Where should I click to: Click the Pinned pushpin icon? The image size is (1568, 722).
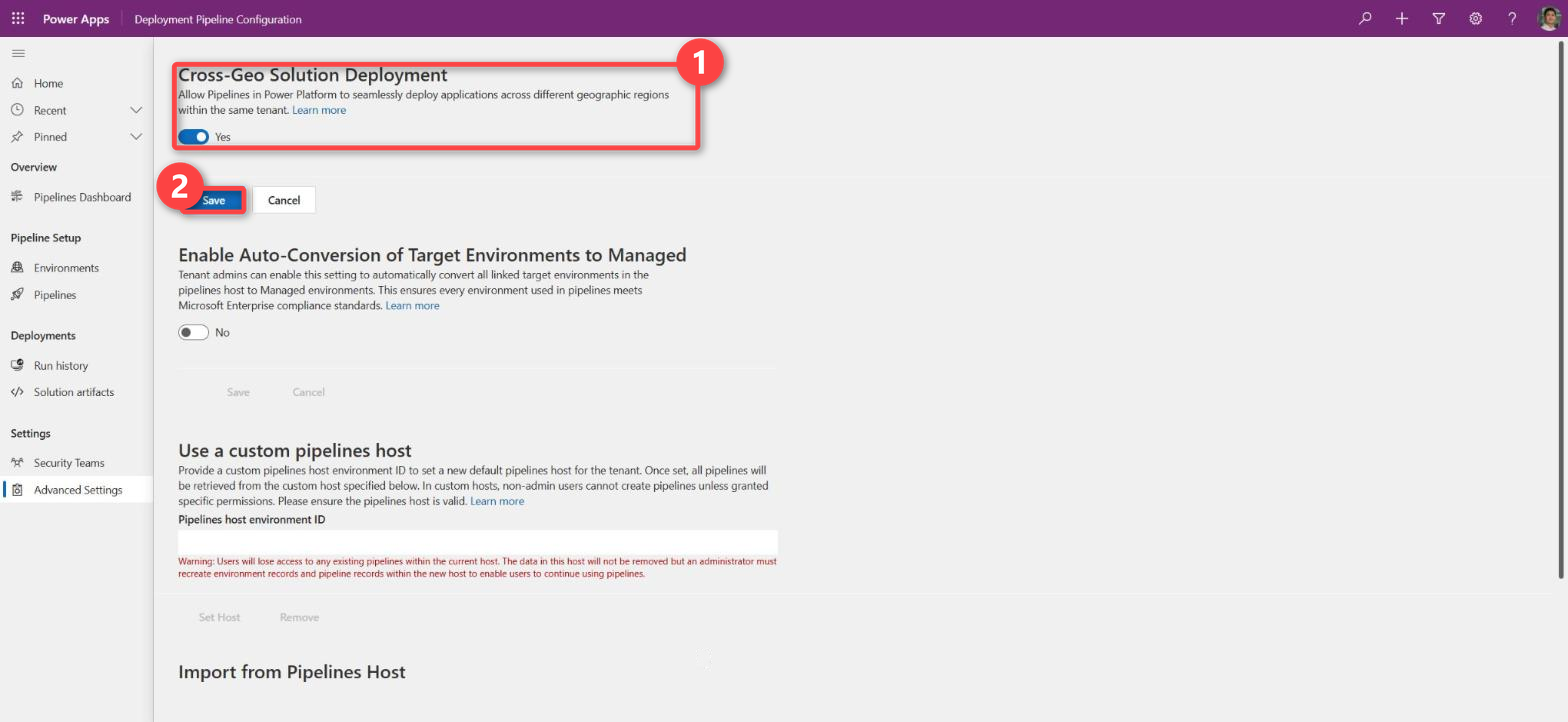[17, 137]
